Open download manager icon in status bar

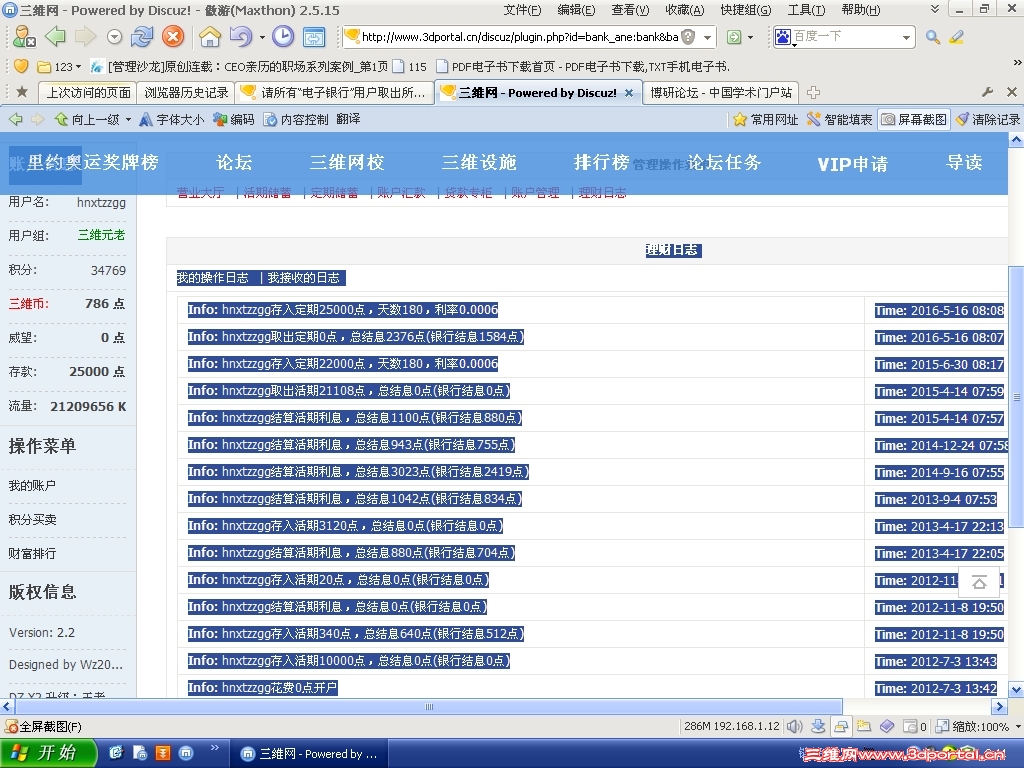[818, 726]
